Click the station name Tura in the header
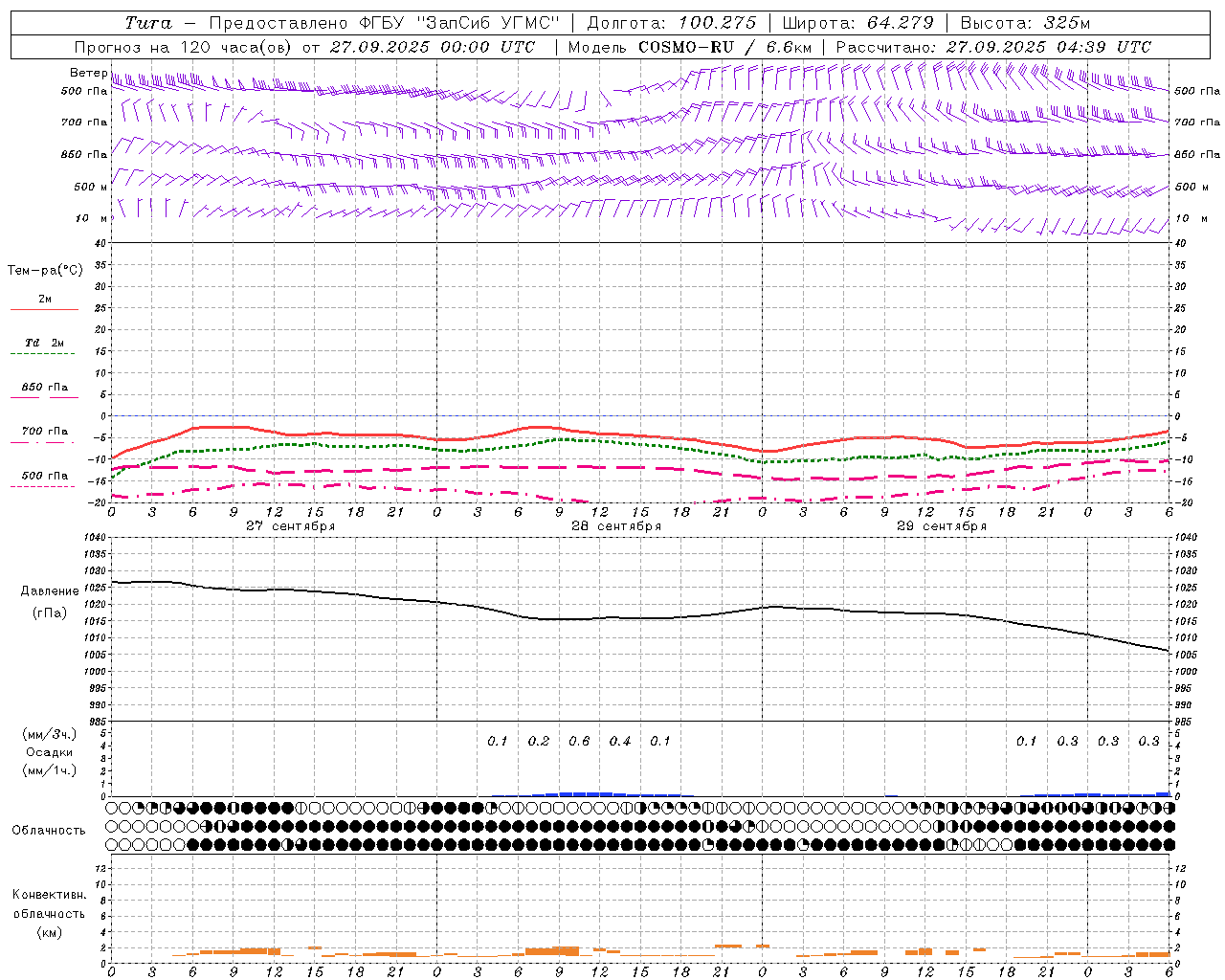Screen dimensions: 1225x980 pos(148,23)
